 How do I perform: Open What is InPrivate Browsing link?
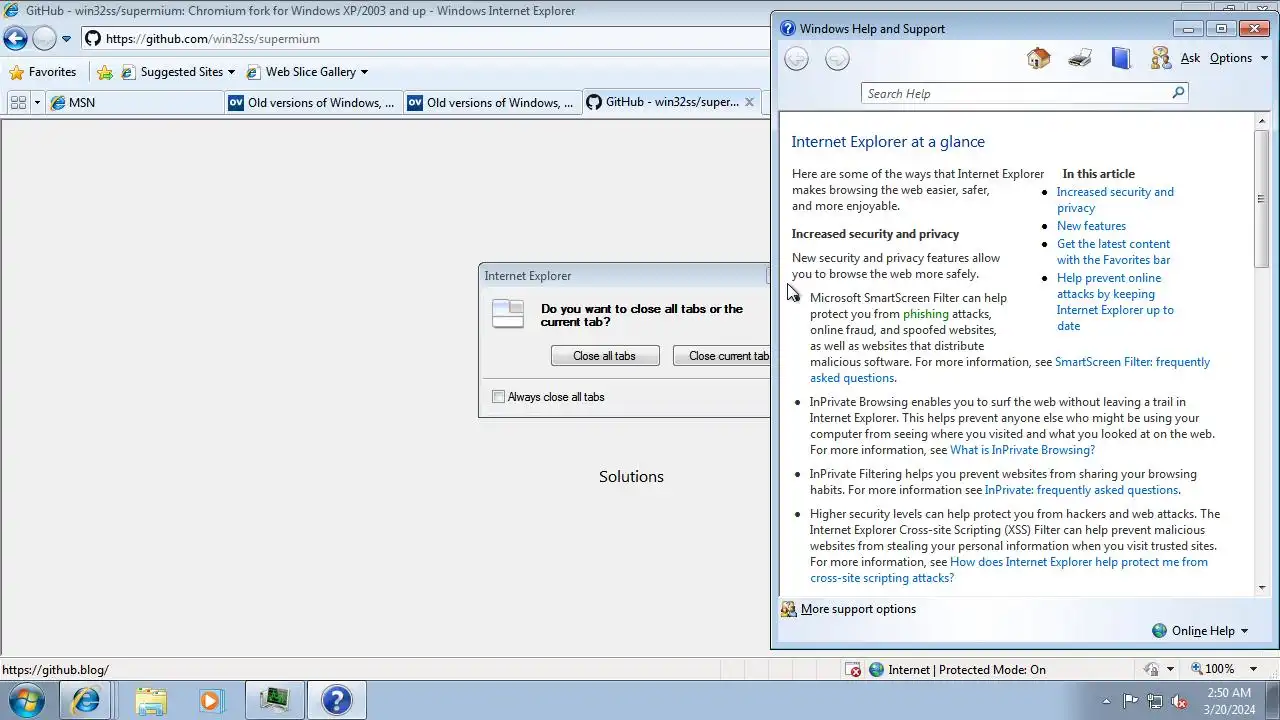tap(1022, 450)
